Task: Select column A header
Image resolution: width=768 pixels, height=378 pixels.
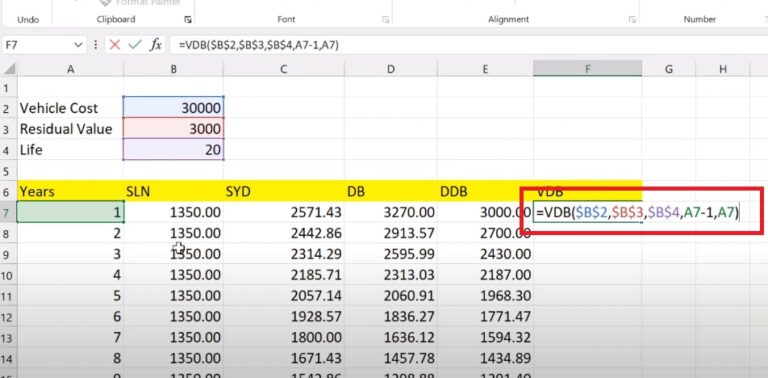Action: pos(71,70)
